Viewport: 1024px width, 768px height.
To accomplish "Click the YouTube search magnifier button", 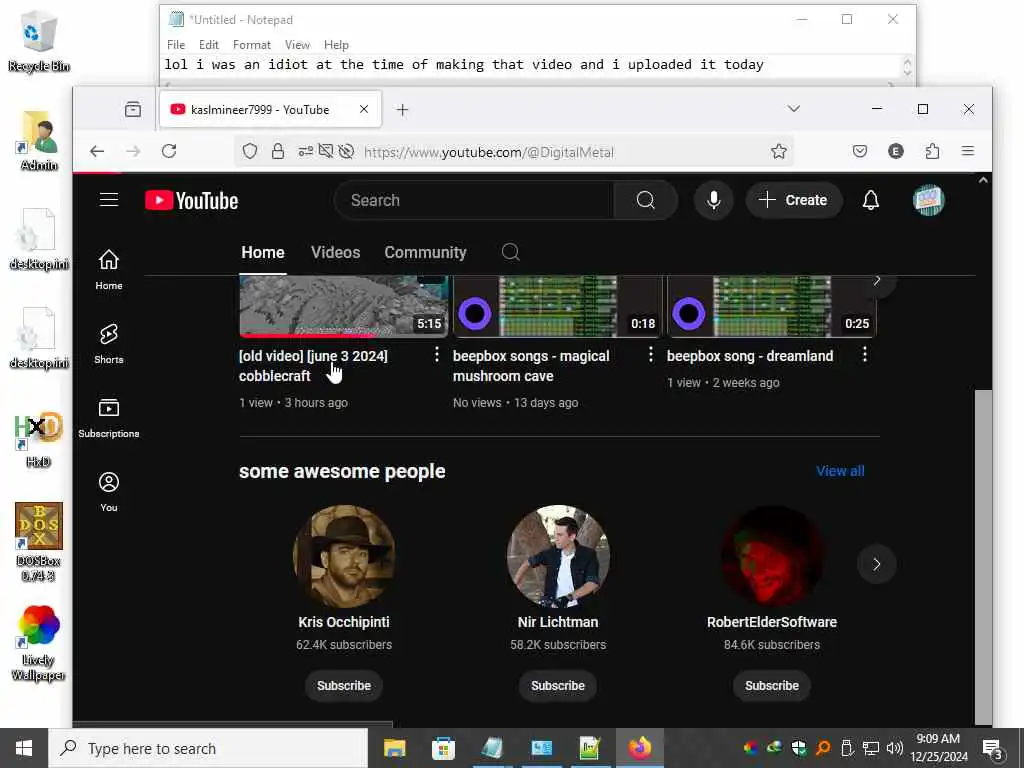I will pos(645,200).
